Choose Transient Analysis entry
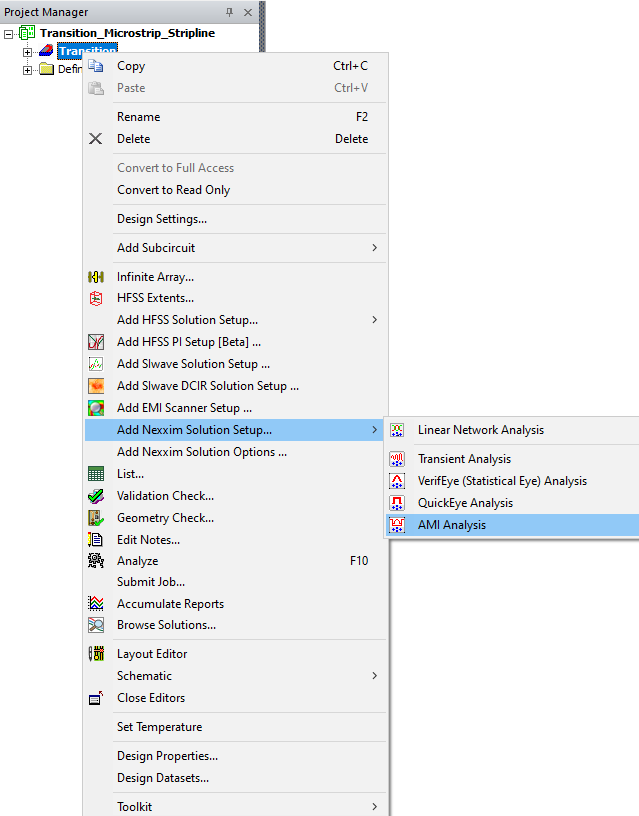This screenshot has height=816, width=639. 513,459
